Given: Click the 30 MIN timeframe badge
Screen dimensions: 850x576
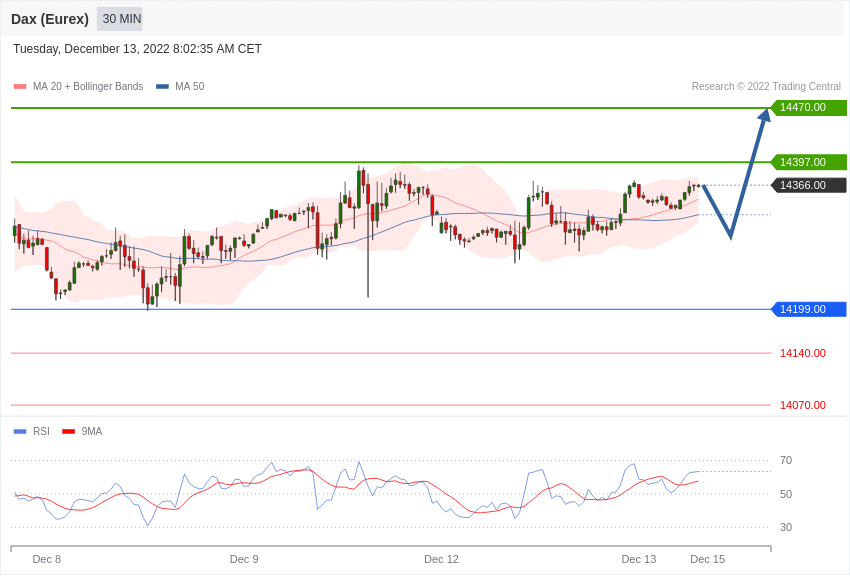Looking at the screenshot, I should pos(120,19).
